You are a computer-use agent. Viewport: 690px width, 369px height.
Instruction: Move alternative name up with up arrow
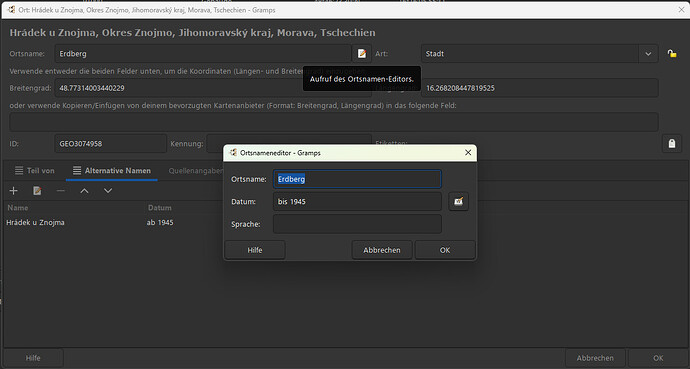[x=84, y=190]
